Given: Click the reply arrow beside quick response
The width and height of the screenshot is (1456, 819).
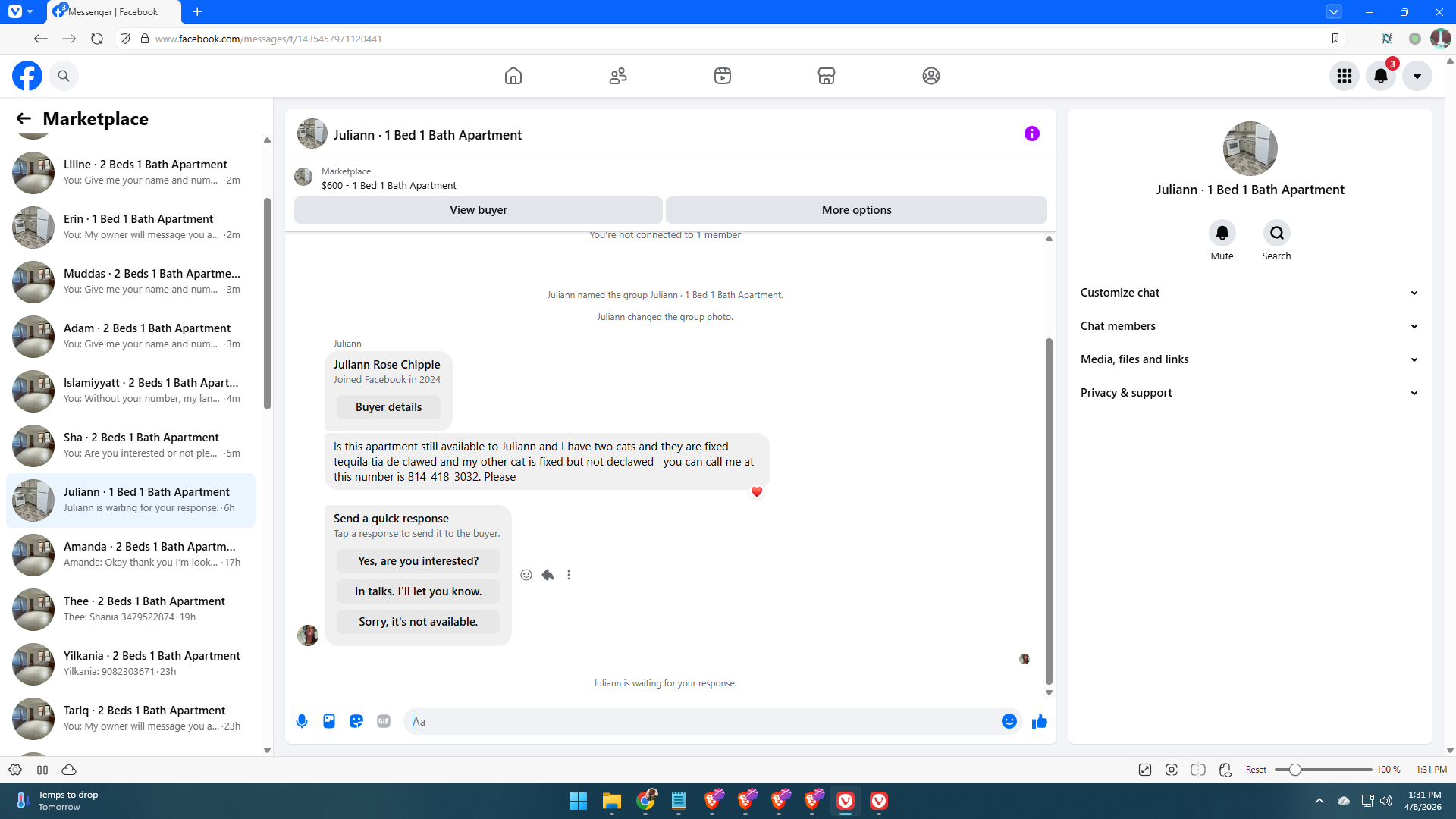Looking at the screenshot, I should point(548,575).
